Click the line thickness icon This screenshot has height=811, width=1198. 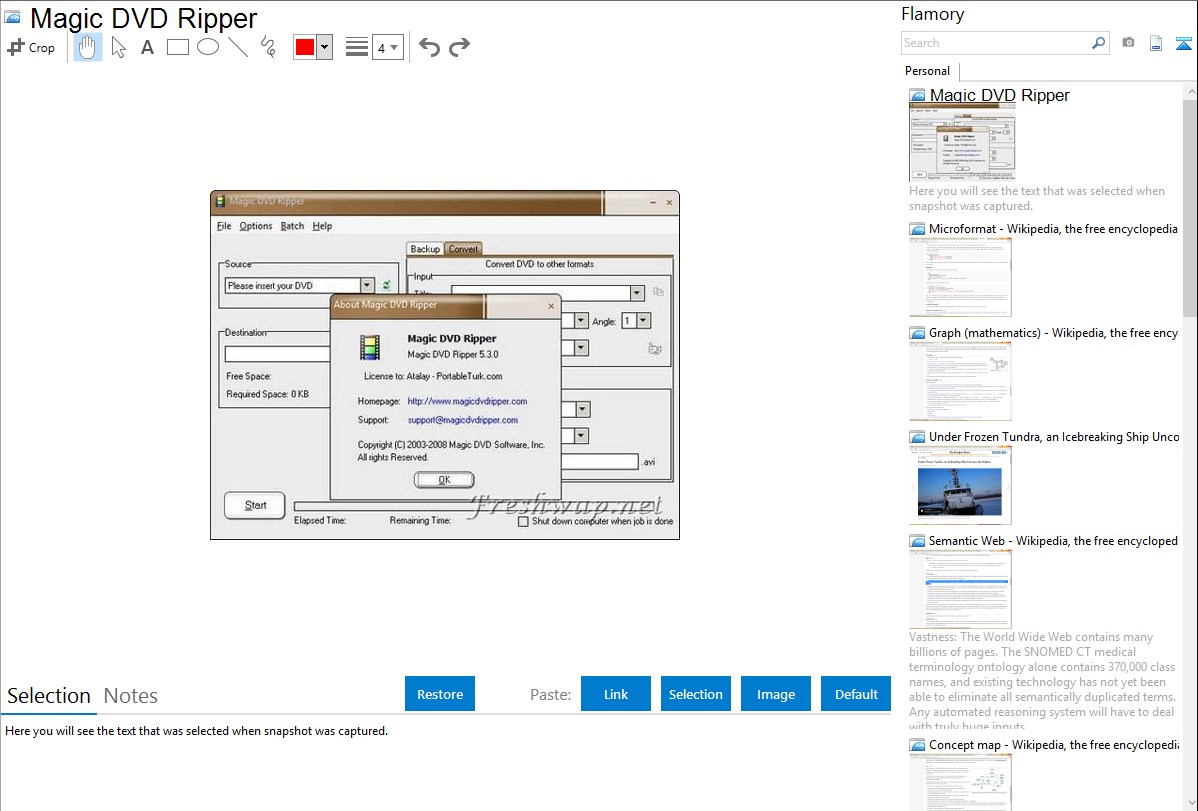[x=356, y=47]
